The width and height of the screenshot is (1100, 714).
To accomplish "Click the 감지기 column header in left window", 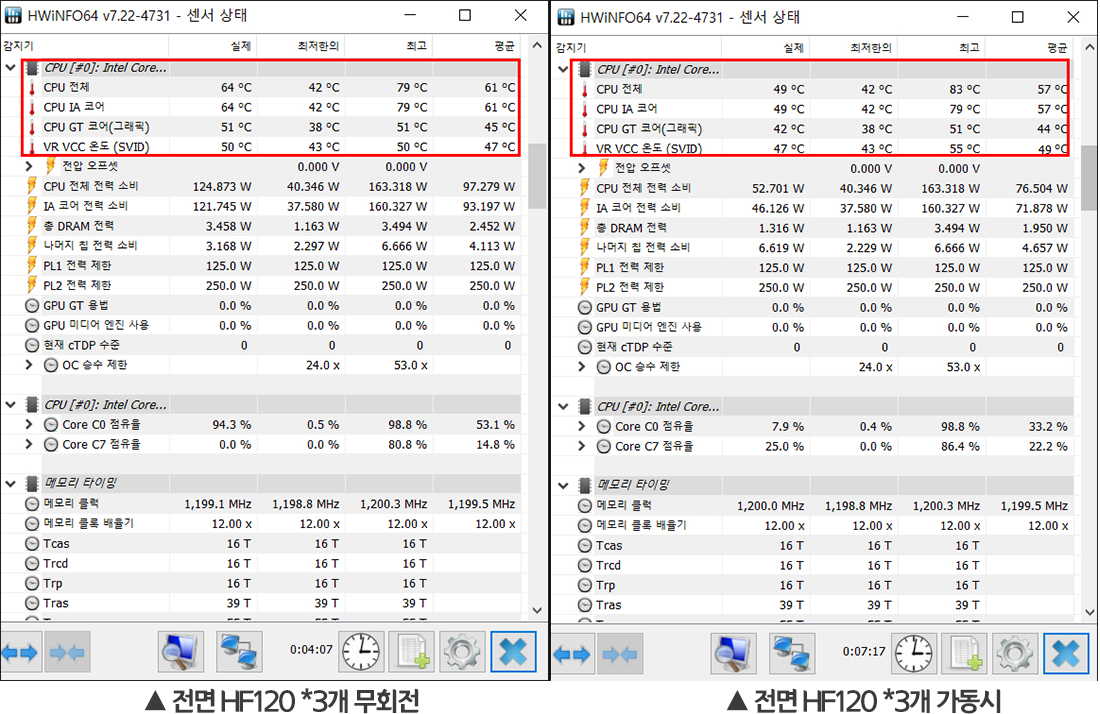I will click(84, 46).
